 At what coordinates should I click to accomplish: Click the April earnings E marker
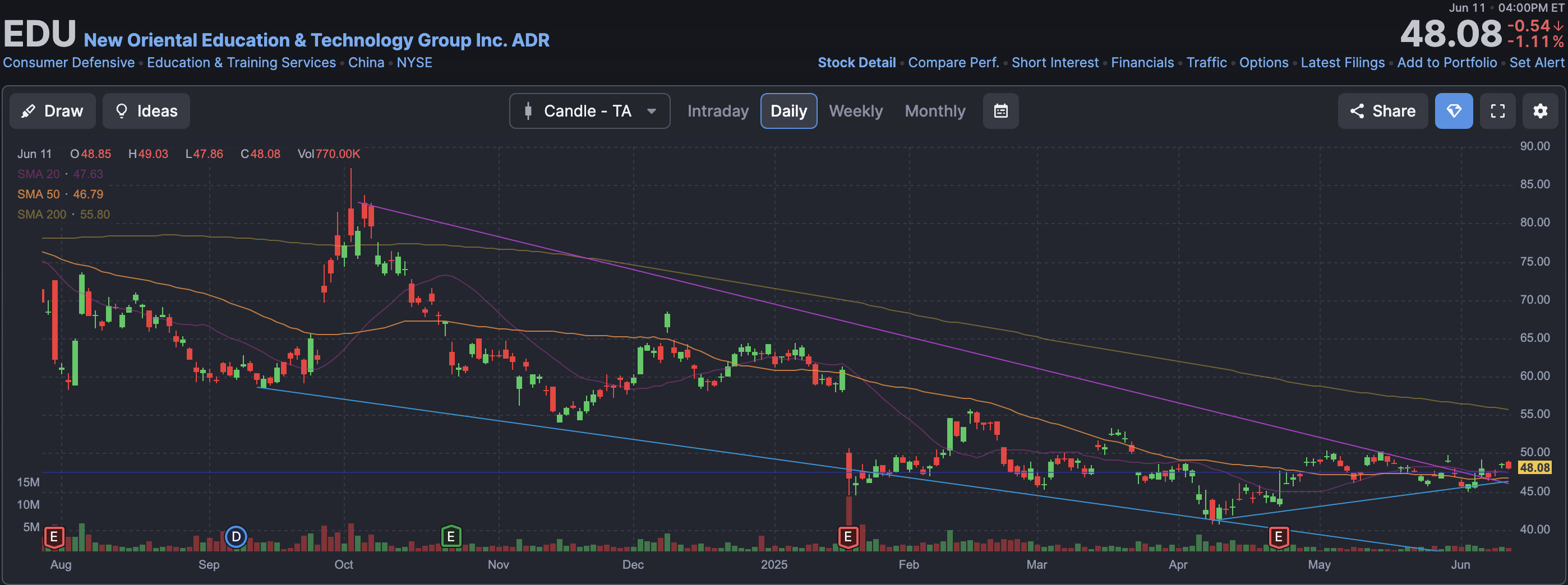tap(1278, 537)
